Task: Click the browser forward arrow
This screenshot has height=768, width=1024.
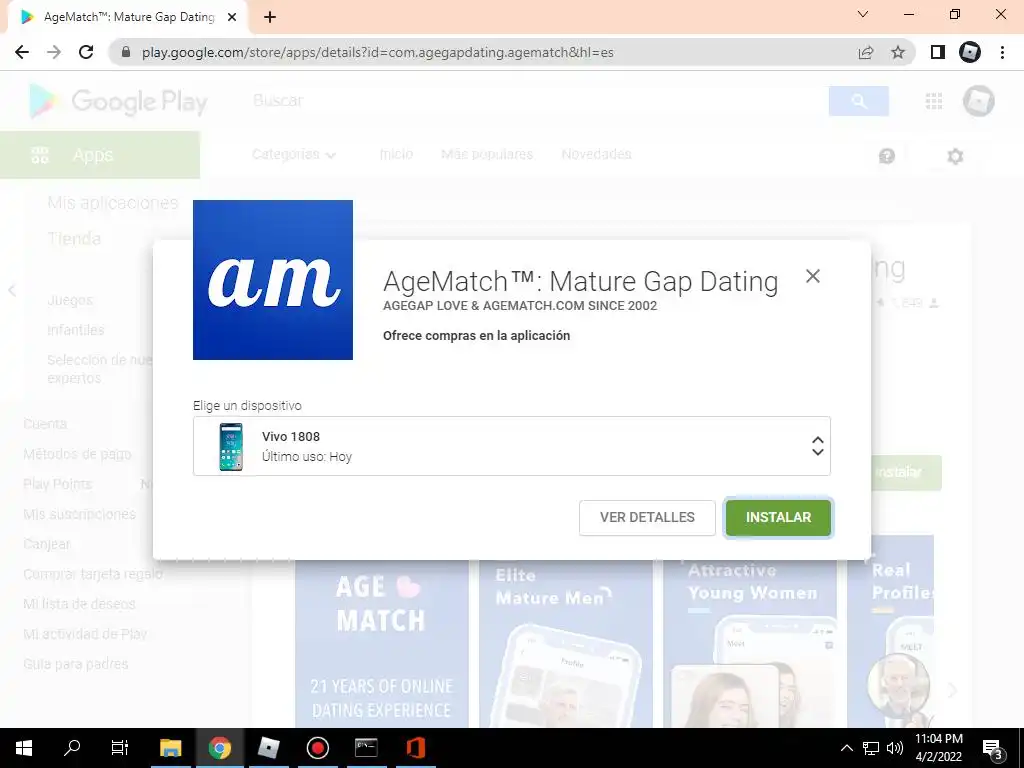Action: 54,52
